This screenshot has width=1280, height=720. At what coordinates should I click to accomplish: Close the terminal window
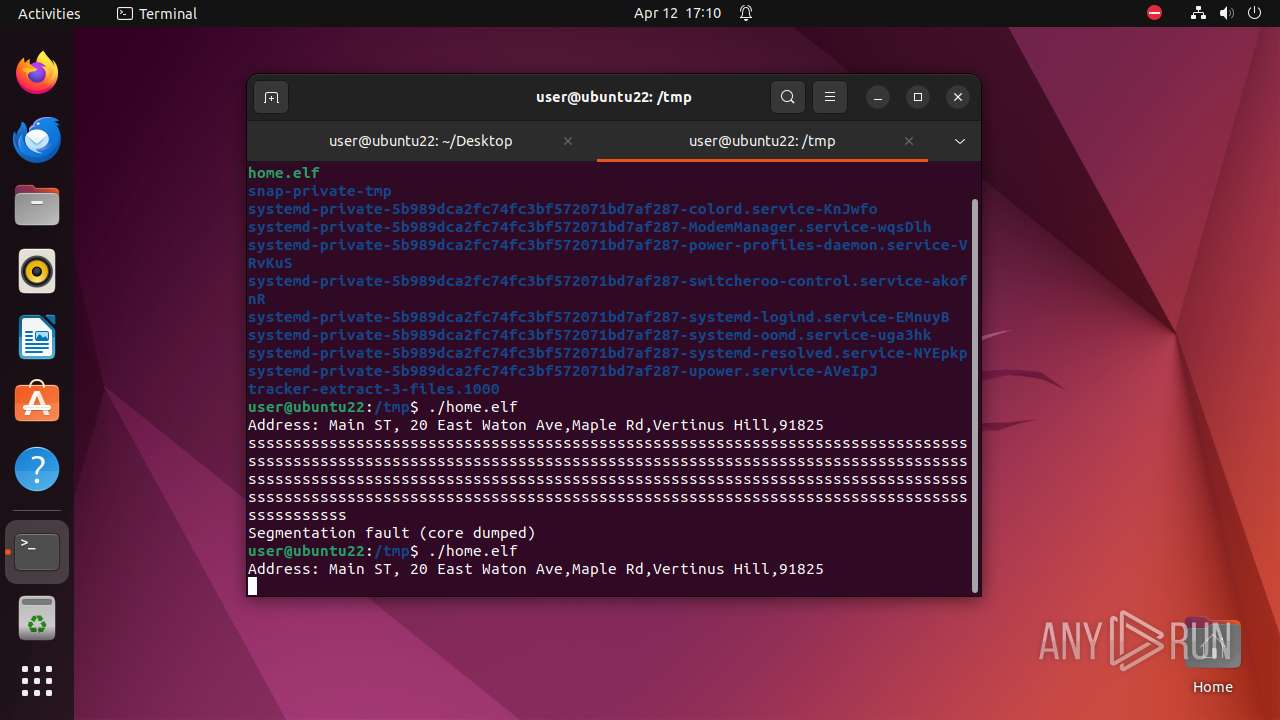pyautogui.click(x=958, y=97)
